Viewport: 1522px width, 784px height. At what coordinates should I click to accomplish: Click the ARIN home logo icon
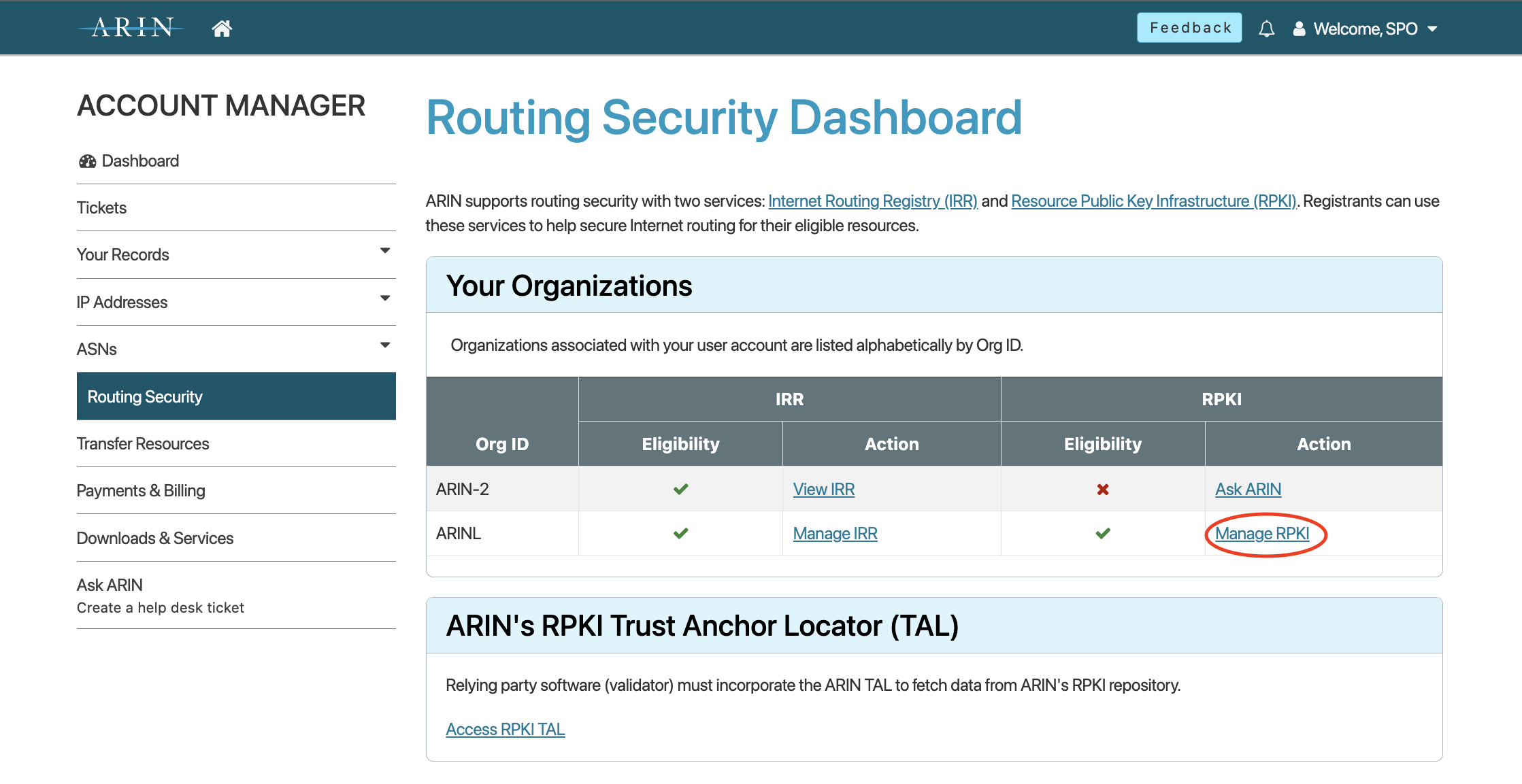[x=221, y=27]
